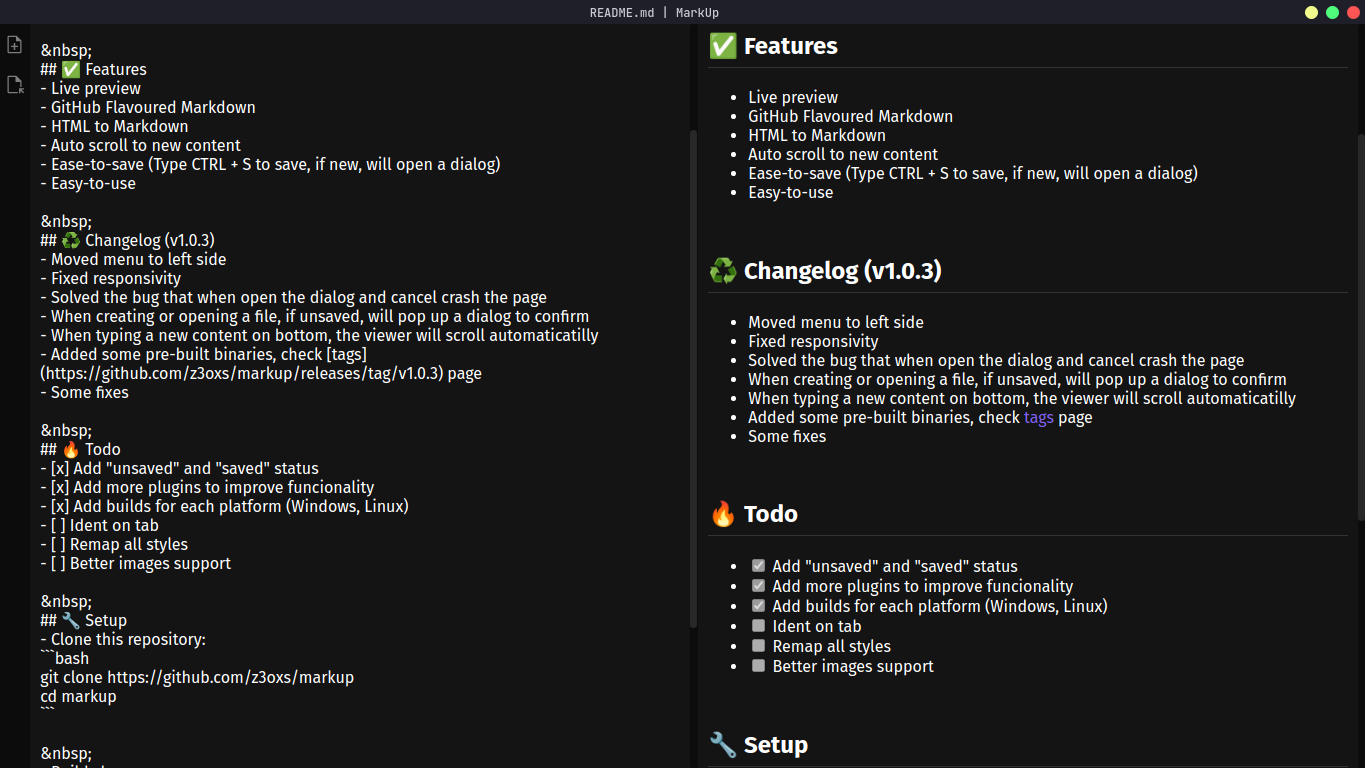Click '- Moved menu to left side' editor line

pyautogui.click(x=133, y=259)
